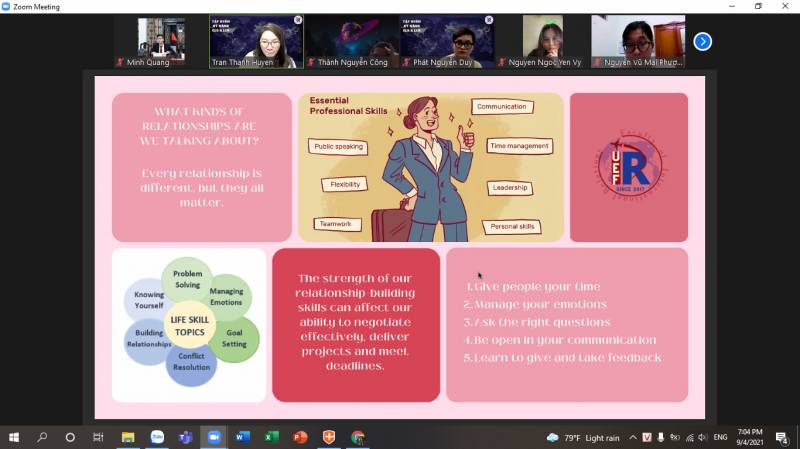800x449 pixels.
Task: Open the Windows notification center
Action: coord(782,437)
